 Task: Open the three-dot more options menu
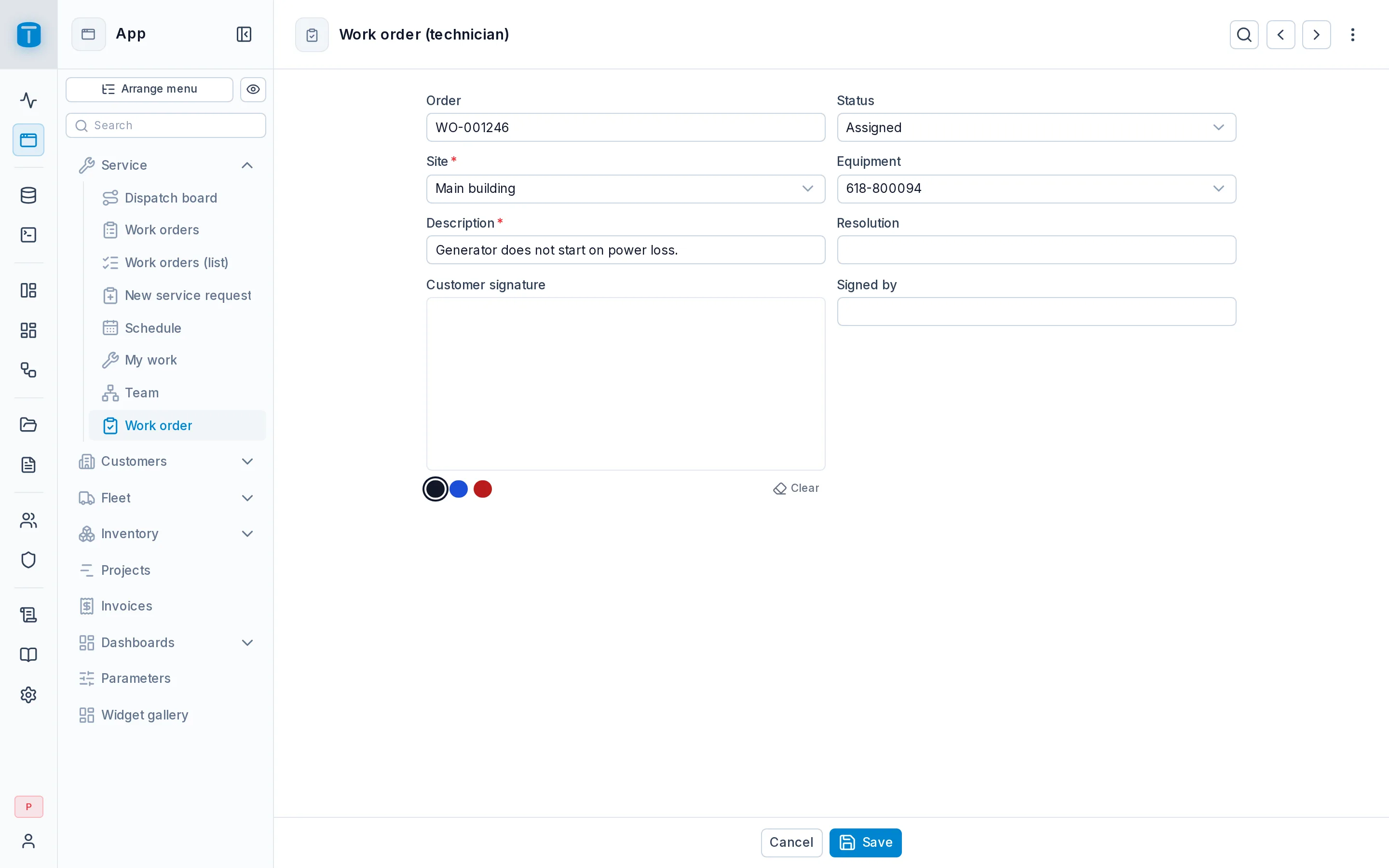[1352, 34]
